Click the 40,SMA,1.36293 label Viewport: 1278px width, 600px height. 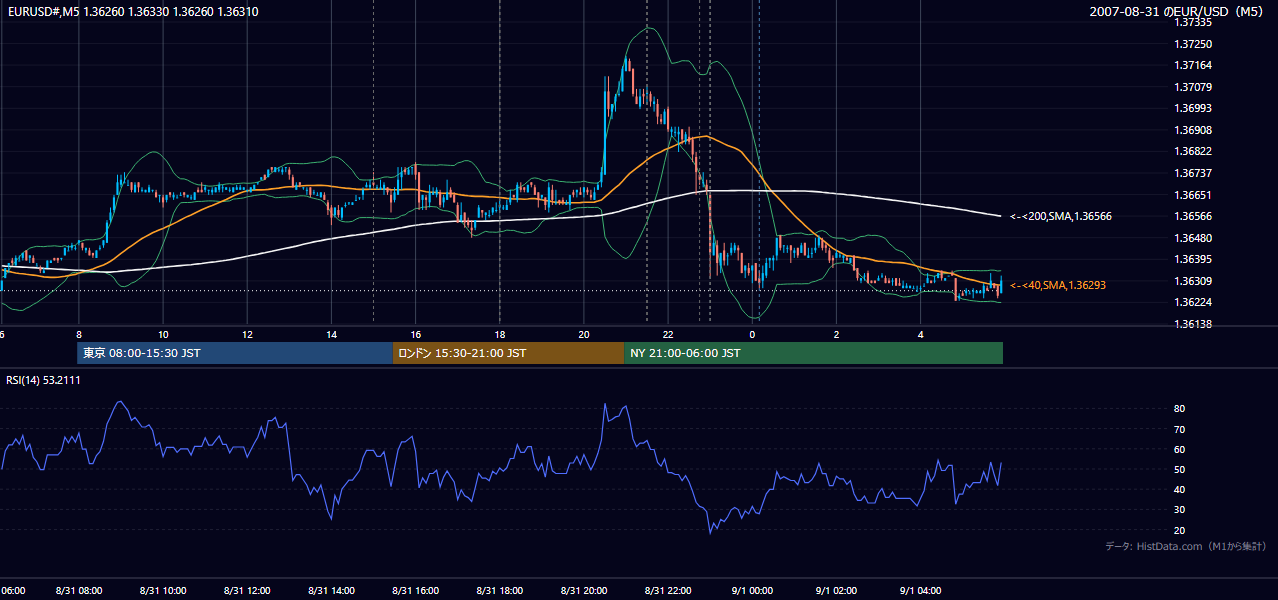tap(1057, 285)
